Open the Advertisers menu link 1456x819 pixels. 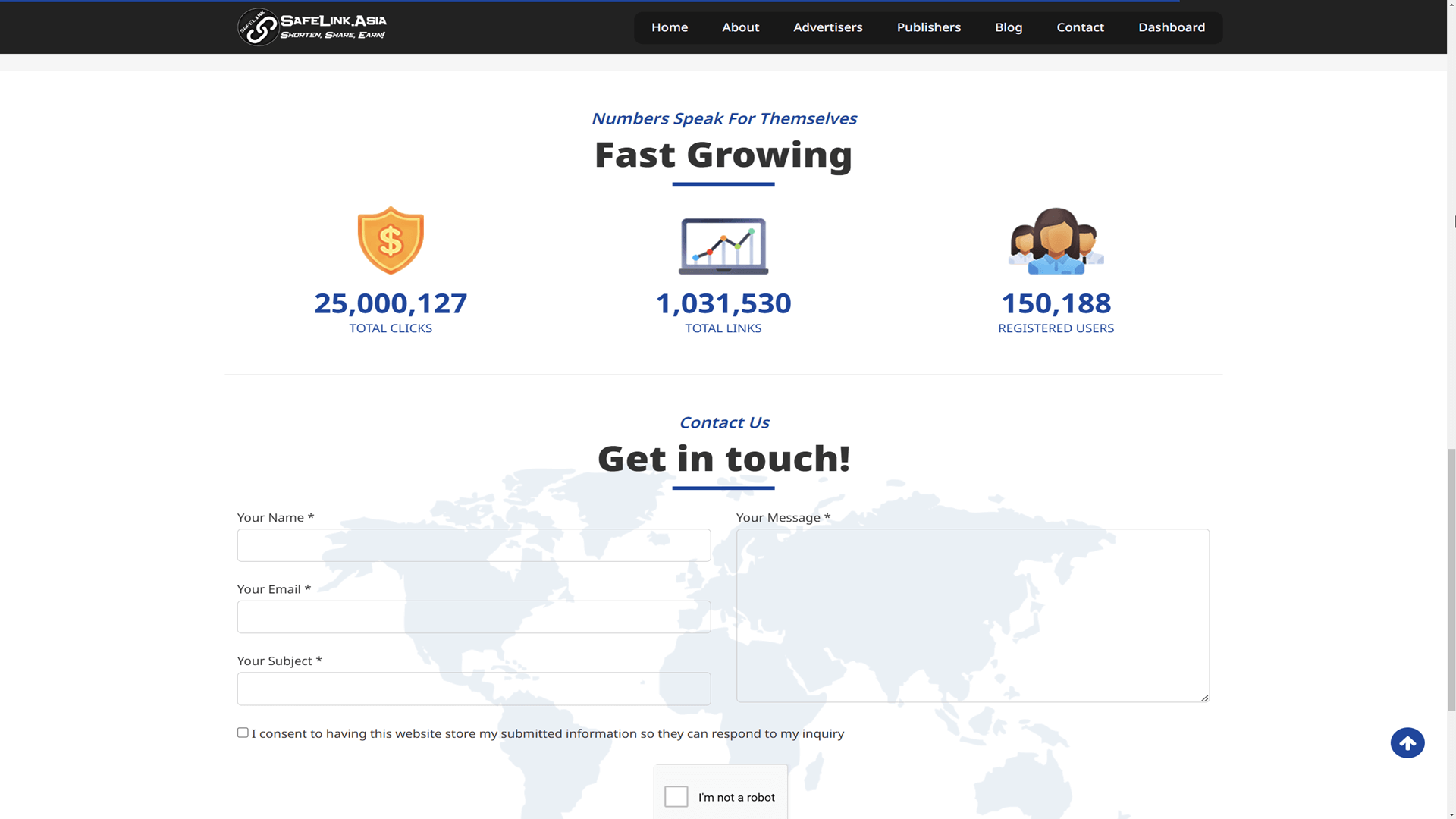(x=827, y=27)
